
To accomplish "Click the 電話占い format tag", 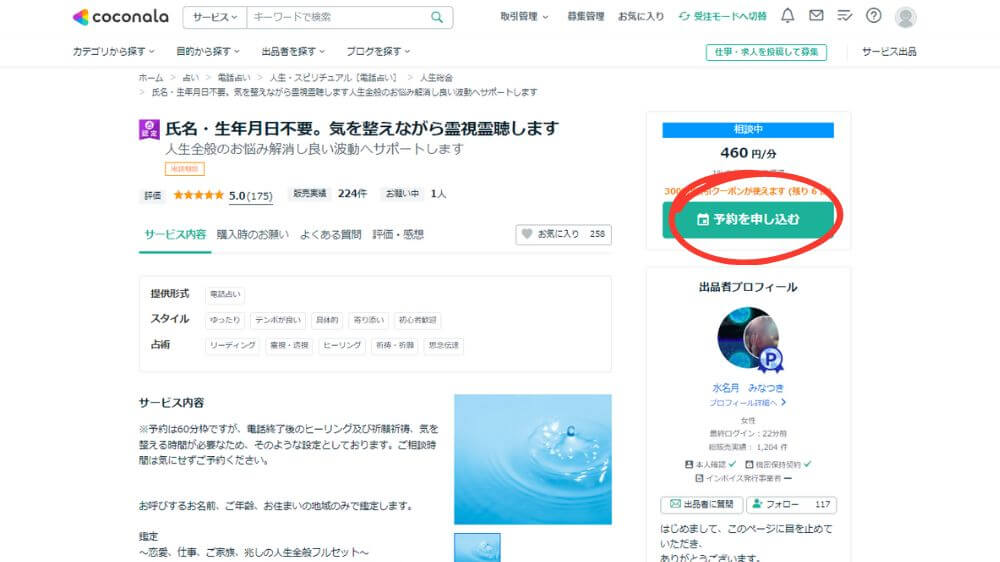I will click(x=225, y=294).
